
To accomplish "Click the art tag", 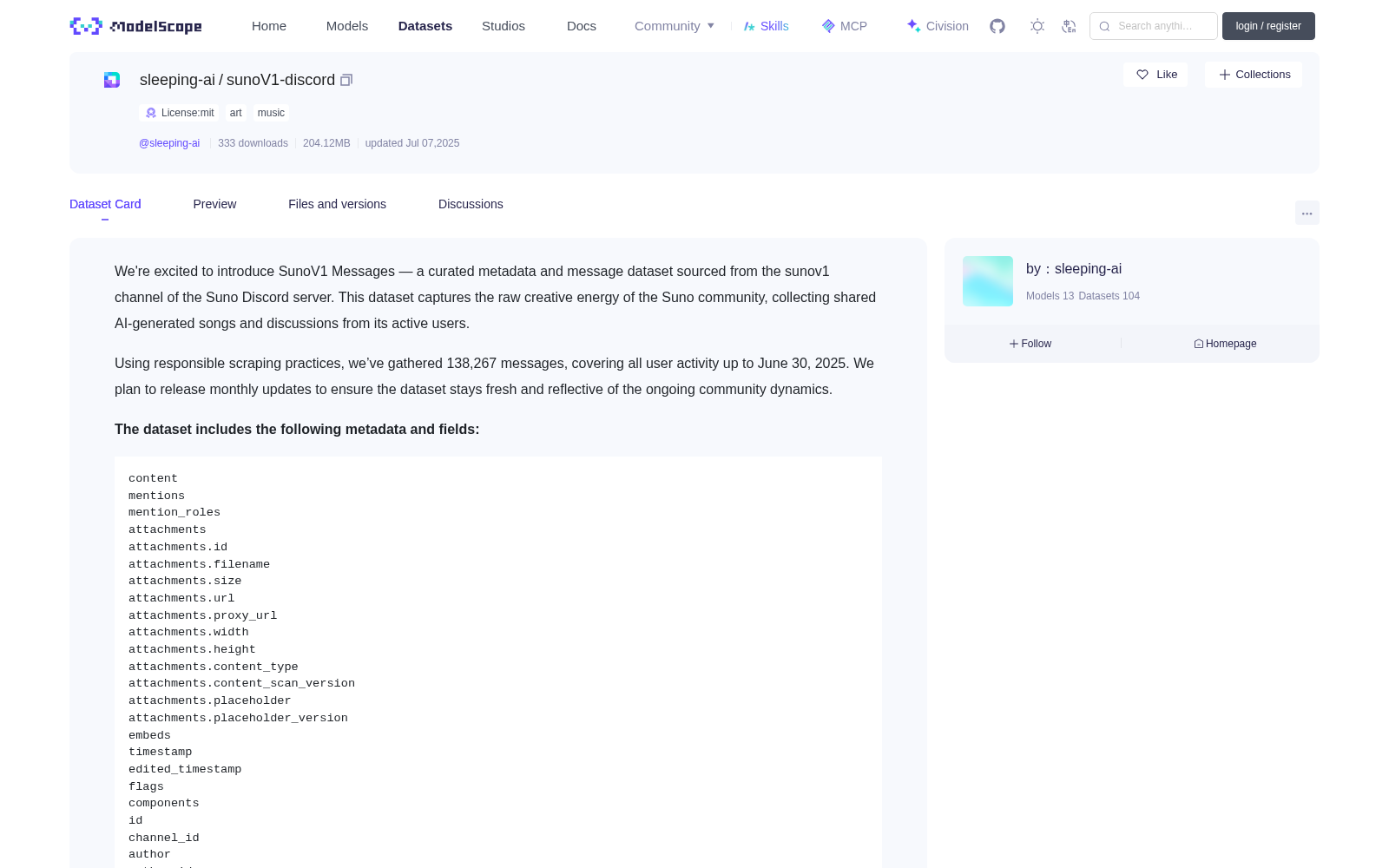I will coord(236,113).
